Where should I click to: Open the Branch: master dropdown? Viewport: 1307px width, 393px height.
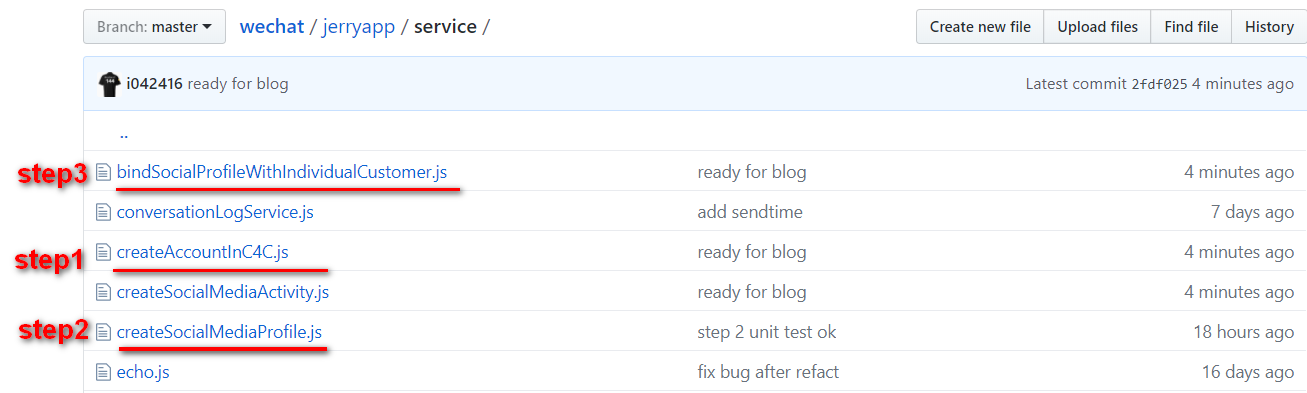pos(154,27)
